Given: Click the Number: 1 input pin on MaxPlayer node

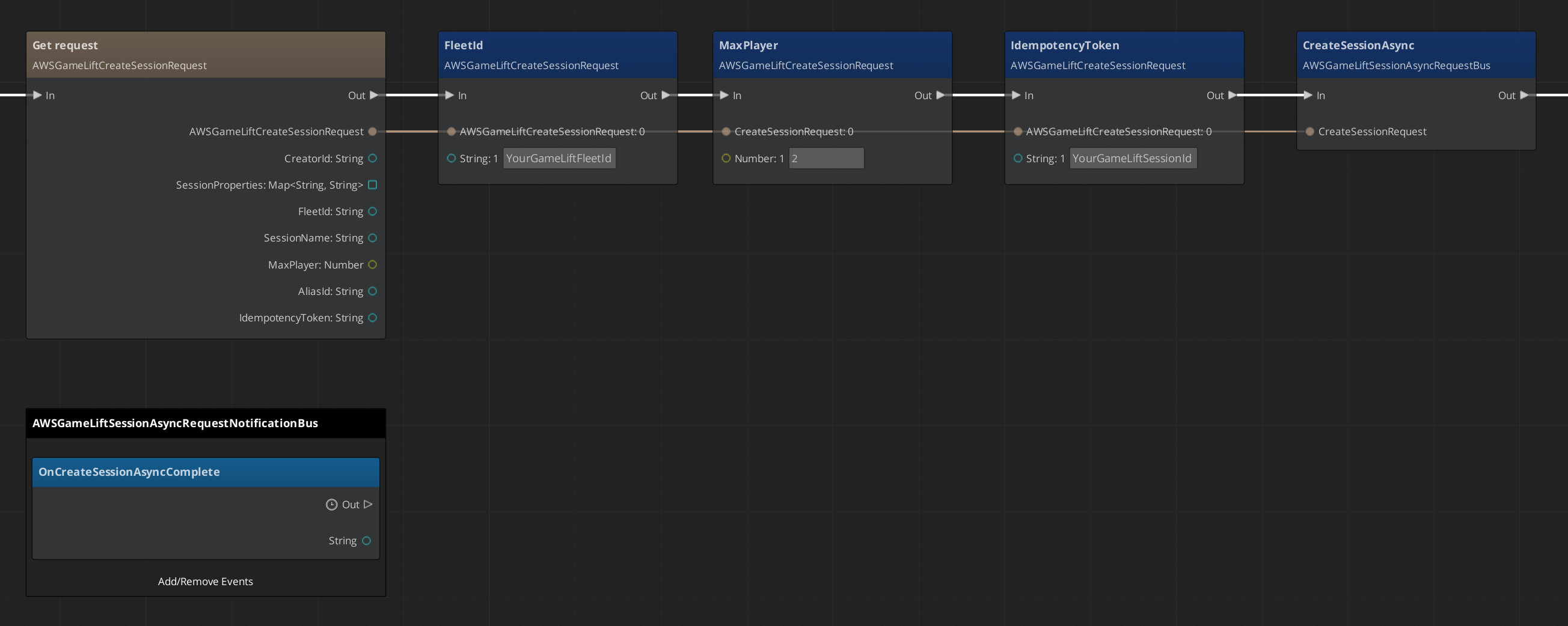Looking at the screenshot, I should click(x=726, y=157).
